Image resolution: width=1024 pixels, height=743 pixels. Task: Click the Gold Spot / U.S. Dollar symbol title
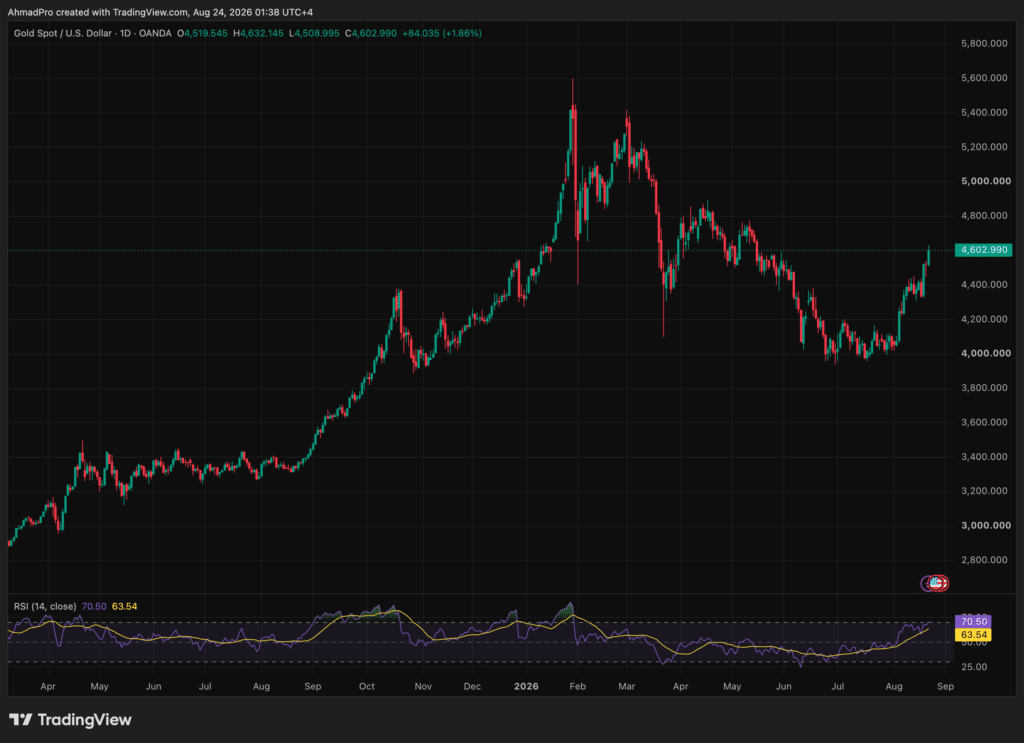tap(63, 33)
